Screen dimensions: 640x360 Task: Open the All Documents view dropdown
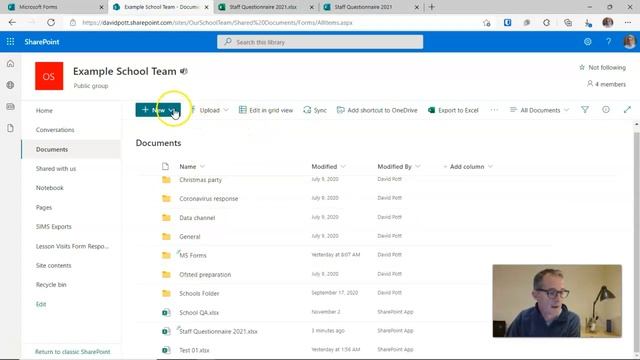click(x=540, y=110)
